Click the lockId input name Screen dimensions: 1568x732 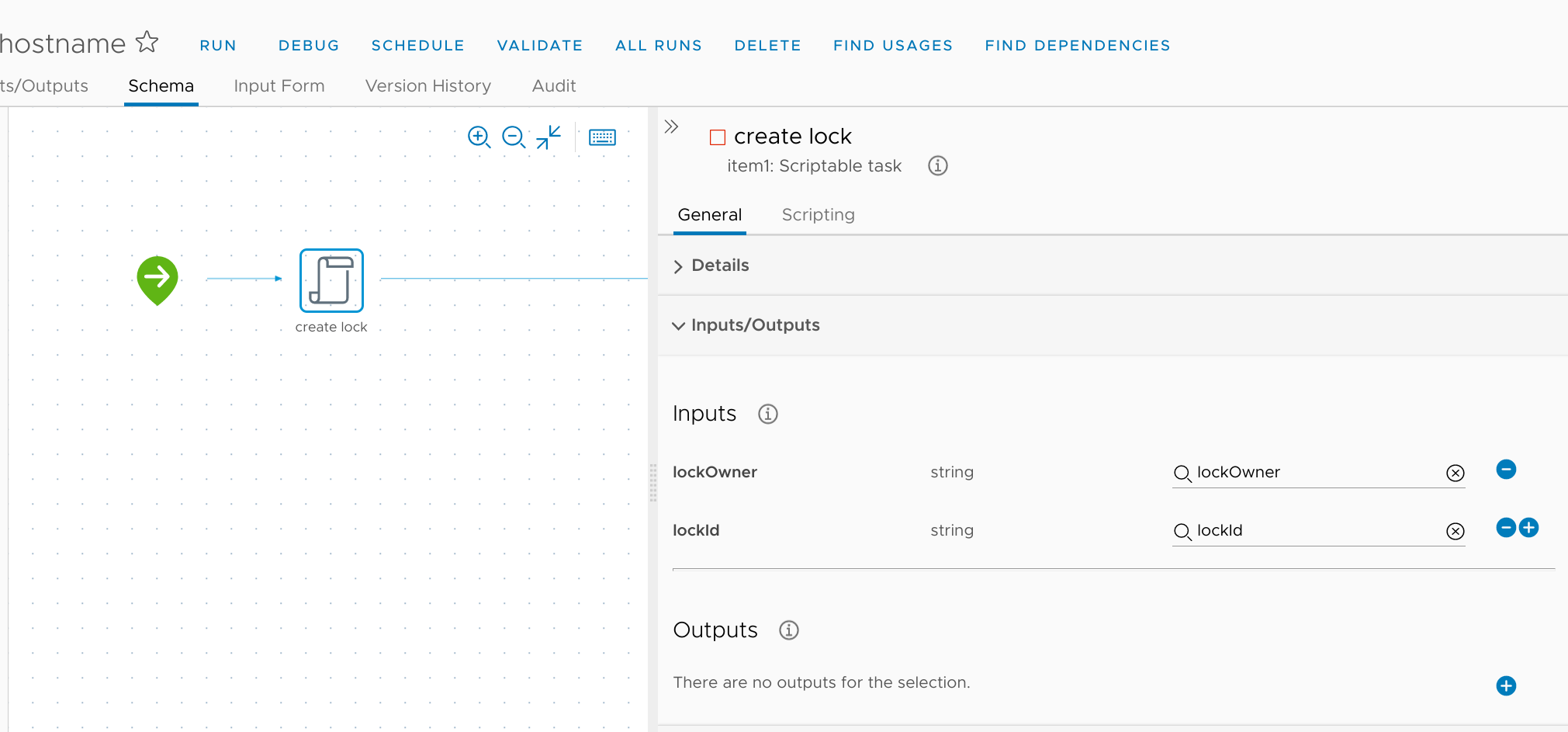(x=696, y=531)
